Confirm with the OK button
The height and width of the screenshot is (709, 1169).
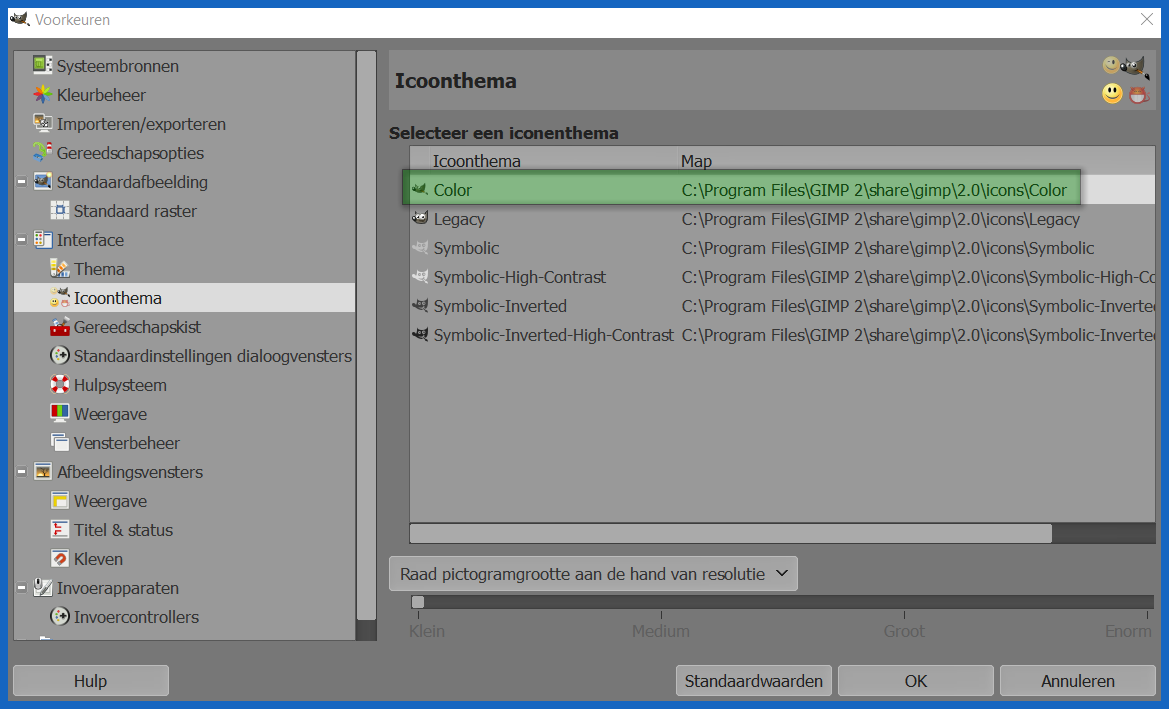tap(916, 681)
